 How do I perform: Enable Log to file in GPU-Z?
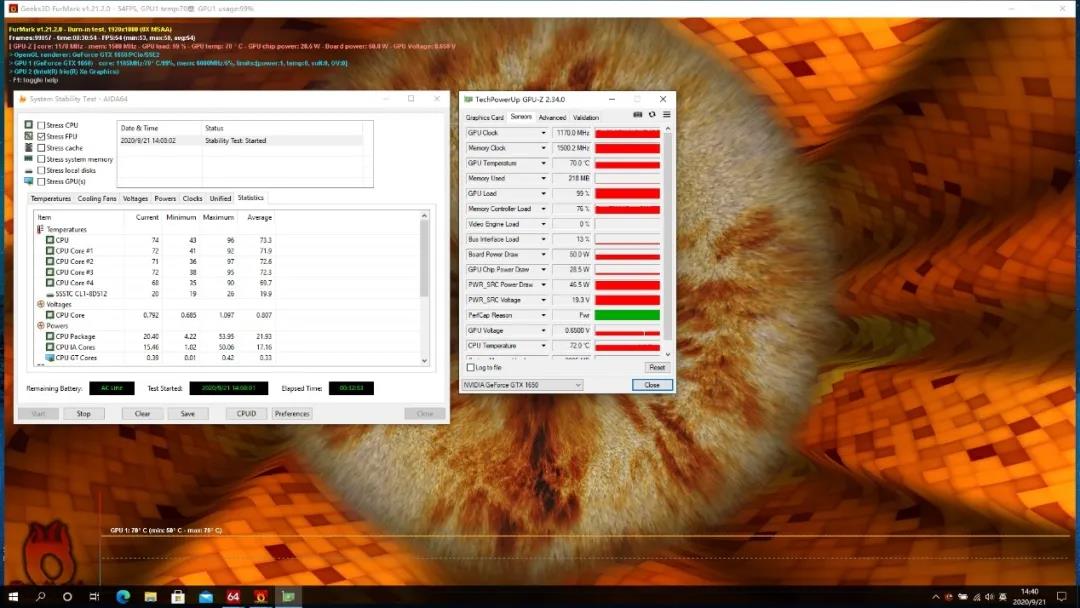coord(471,368)
